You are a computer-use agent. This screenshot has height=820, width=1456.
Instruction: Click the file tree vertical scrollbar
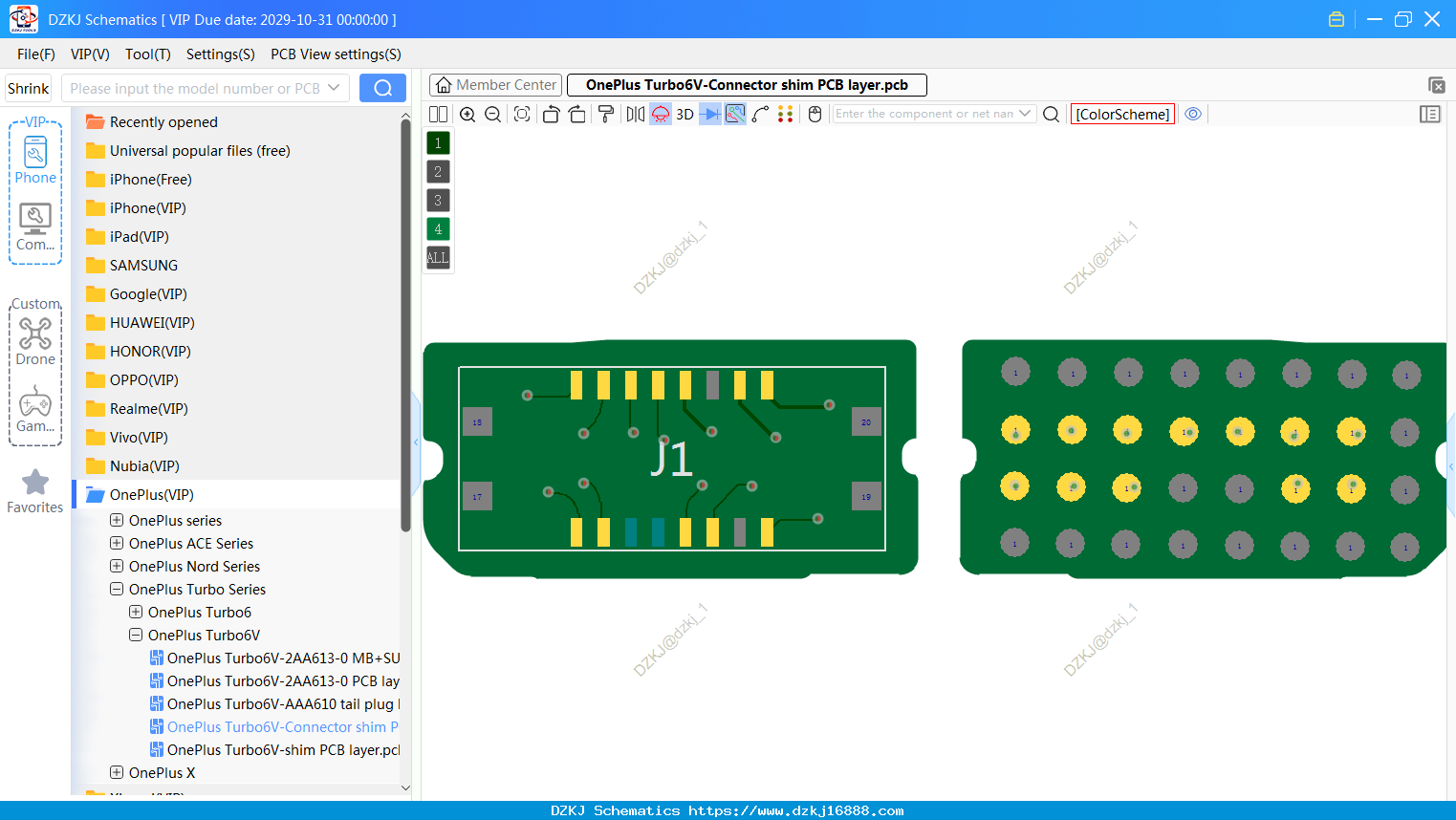click(x=405, y=325)
